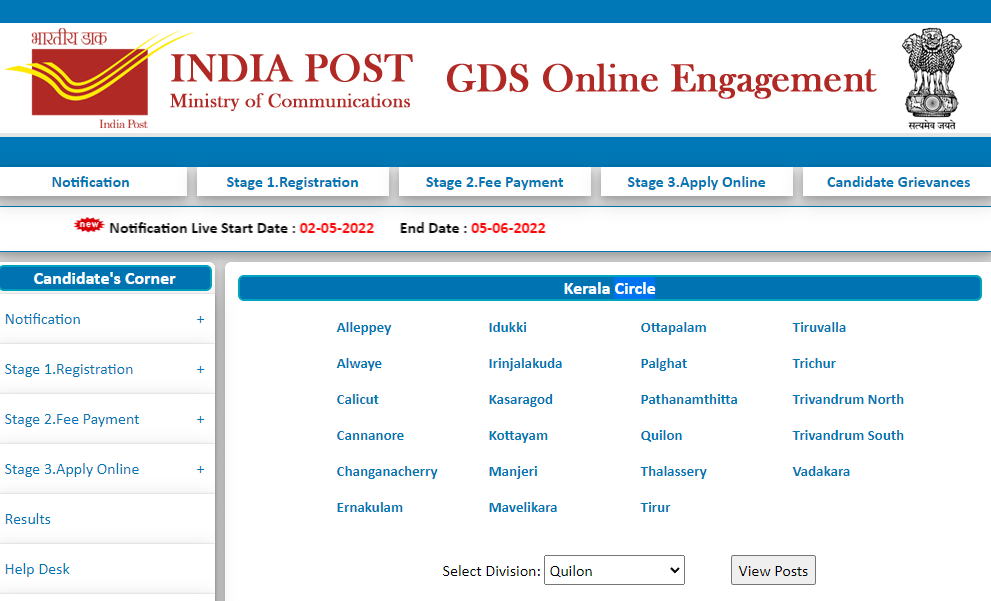Expand Stage 3.Apply Online plus in sidebar
The height and width of the screenshot is (601, 991).
(x=200, y=470)
